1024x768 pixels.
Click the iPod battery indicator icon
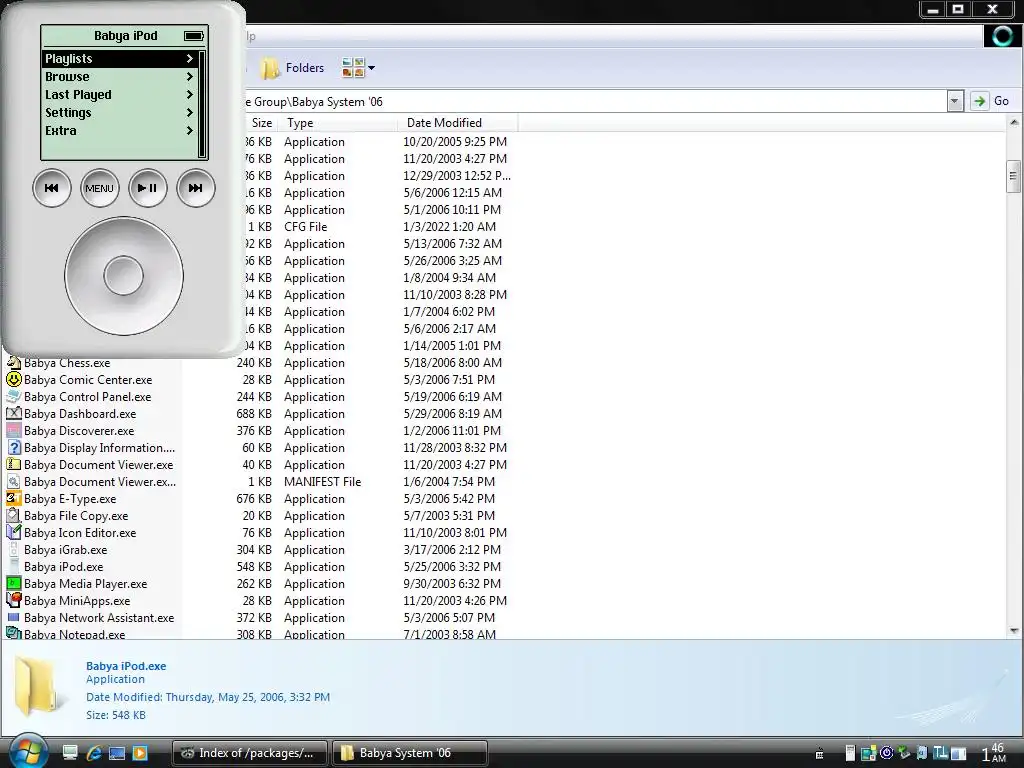[x=194, y=36]
